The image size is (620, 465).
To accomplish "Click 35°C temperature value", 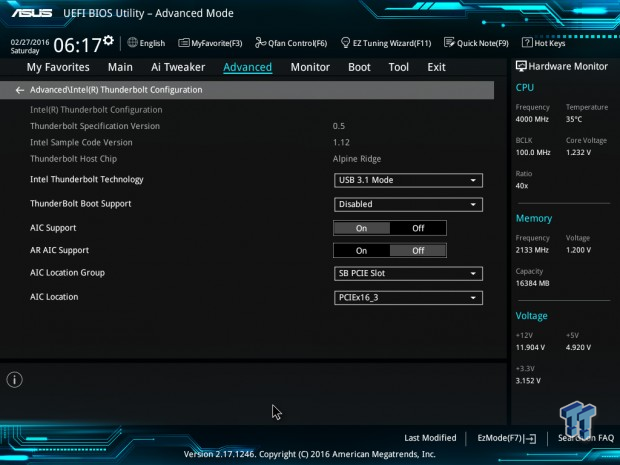I will 574,119.
